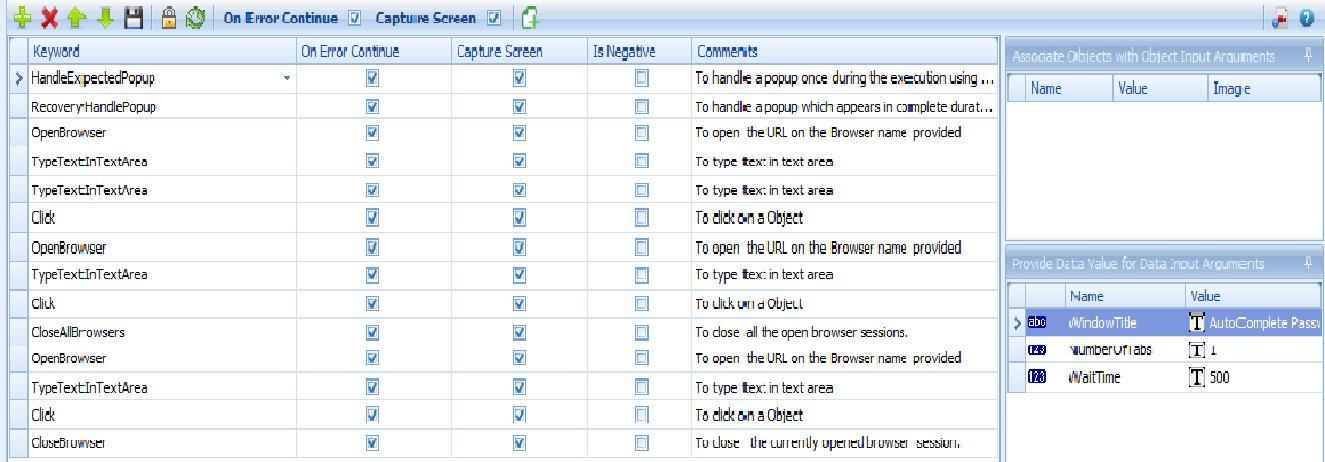1325x462 pixels.
Task: Click the Is Negative column header
Action: click(x=638, y=51)
